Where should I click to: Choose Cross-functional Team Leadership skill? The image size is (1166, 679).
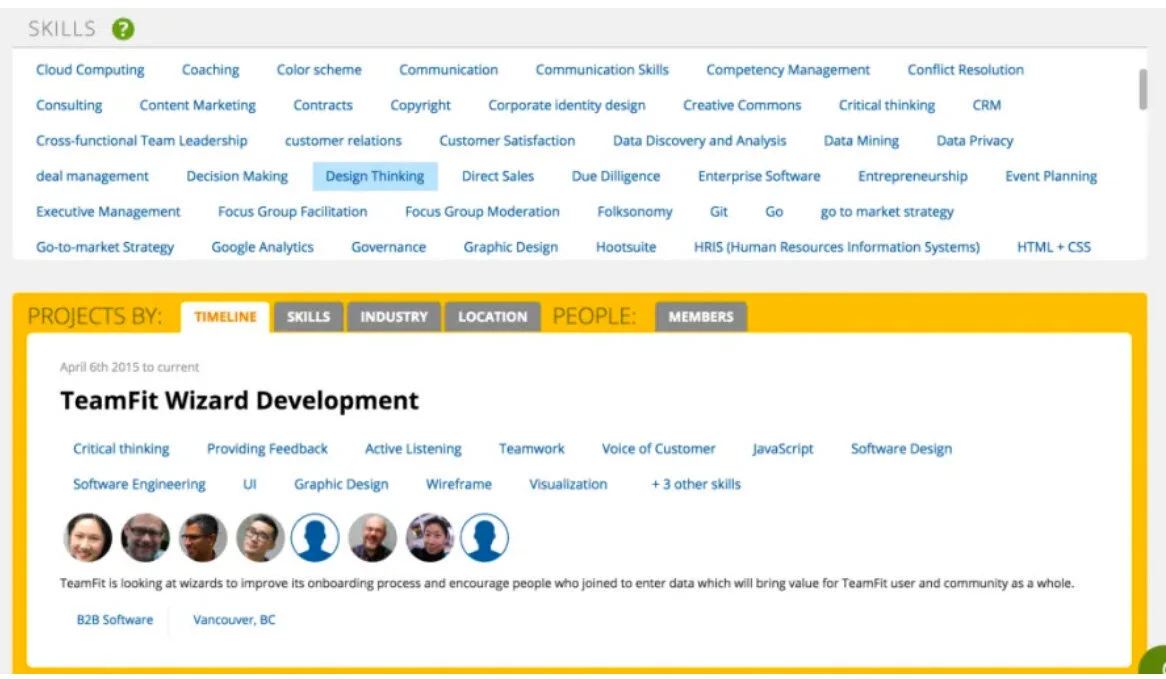pyautogui.click(x=141, y=141)
